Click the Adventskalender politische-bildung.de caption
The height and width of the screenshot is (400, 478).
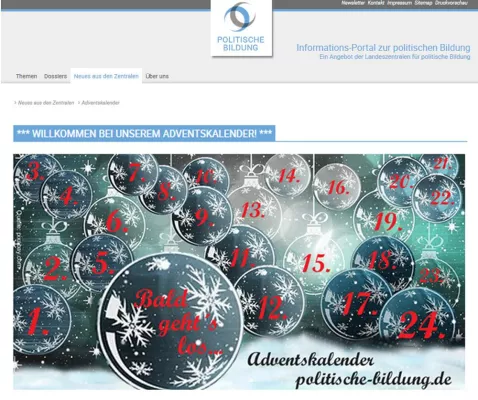tap(349, 369)
